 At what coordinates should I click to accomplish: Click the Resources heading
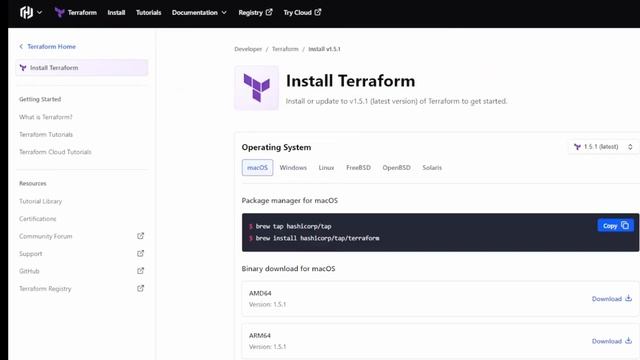point(33,184)
